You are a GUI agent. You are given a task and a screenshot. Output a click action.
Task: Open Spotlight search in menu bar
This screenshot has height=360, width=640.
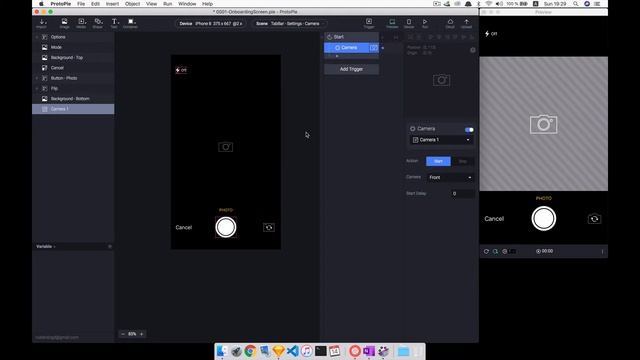click(576, 4)
